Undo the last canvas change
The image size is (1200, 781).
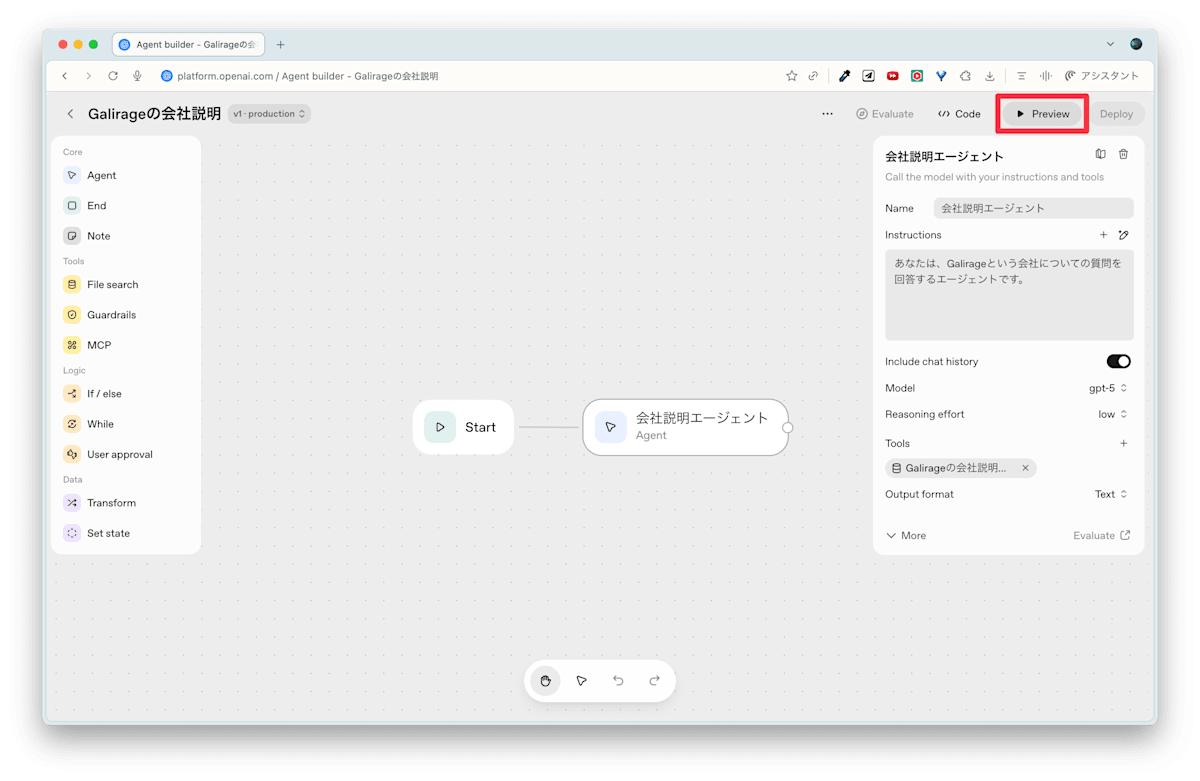(x=618, y=681)
